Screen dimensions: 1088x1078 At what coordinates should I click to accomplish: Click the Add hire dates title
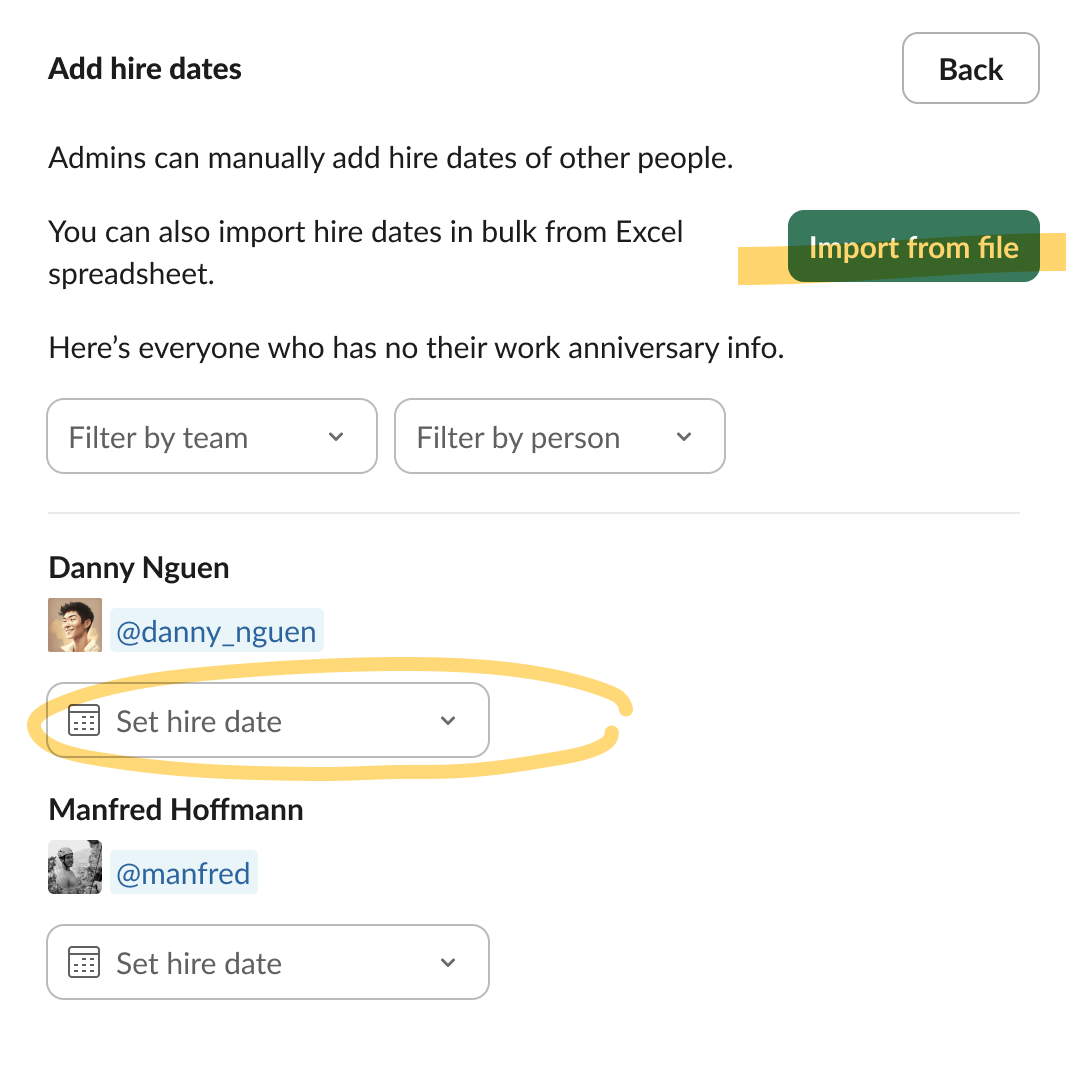pos(144,68)
